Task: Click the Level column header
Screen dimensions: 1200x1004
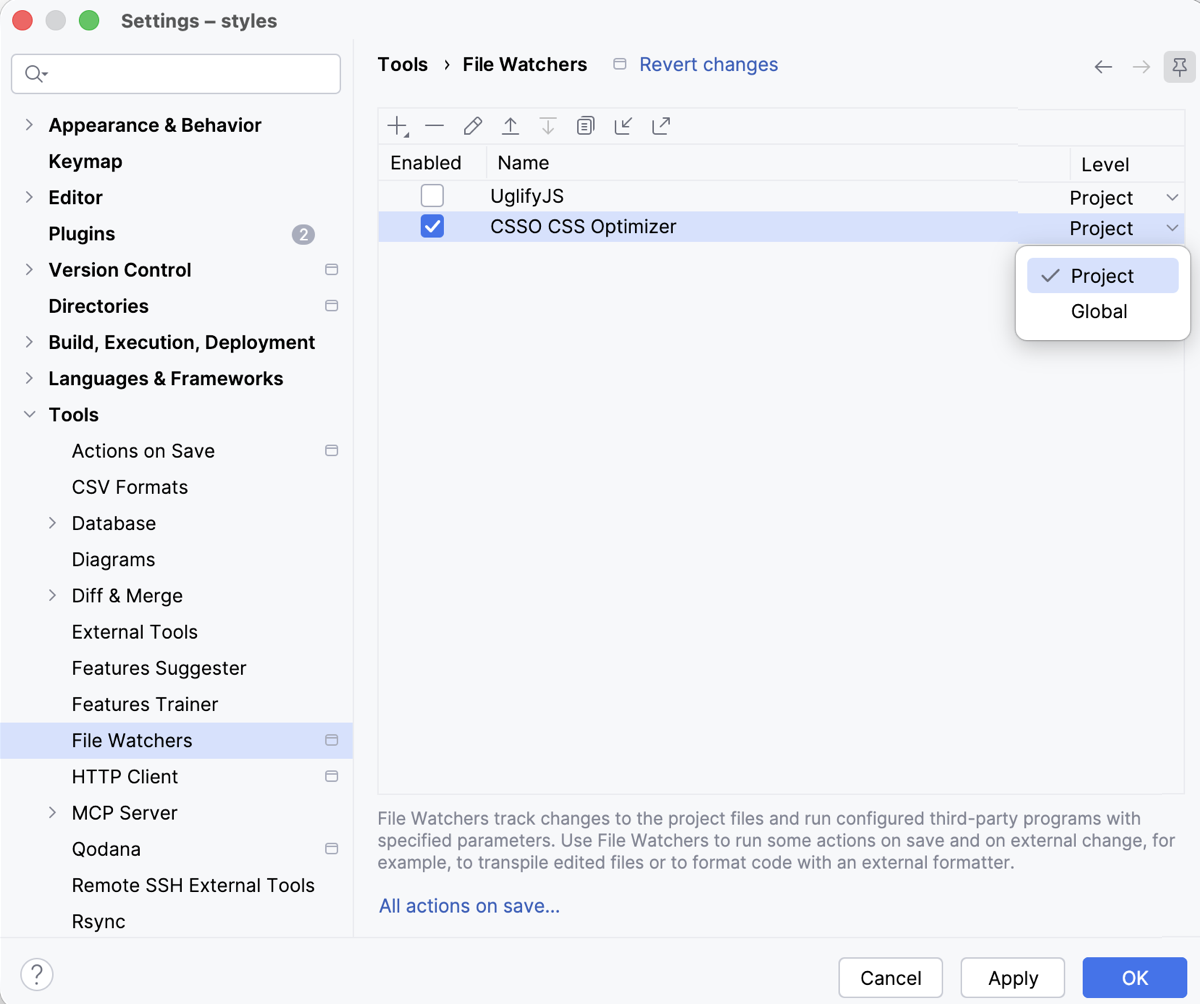Action: 1126,164
